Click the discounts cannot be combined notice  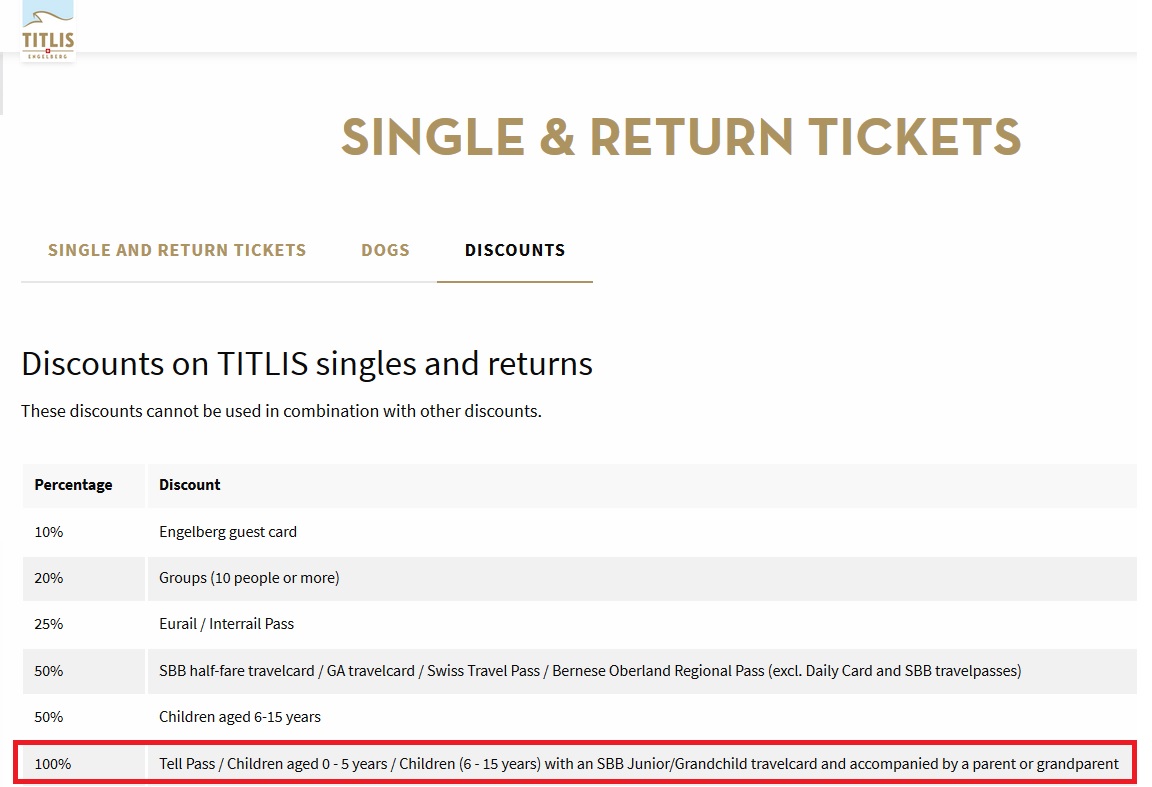pyautogui.click(x=281, y=412)
